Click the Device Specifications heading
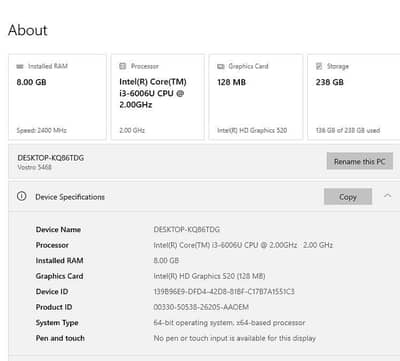The image size is (400, 361). [x=70, y=197]
